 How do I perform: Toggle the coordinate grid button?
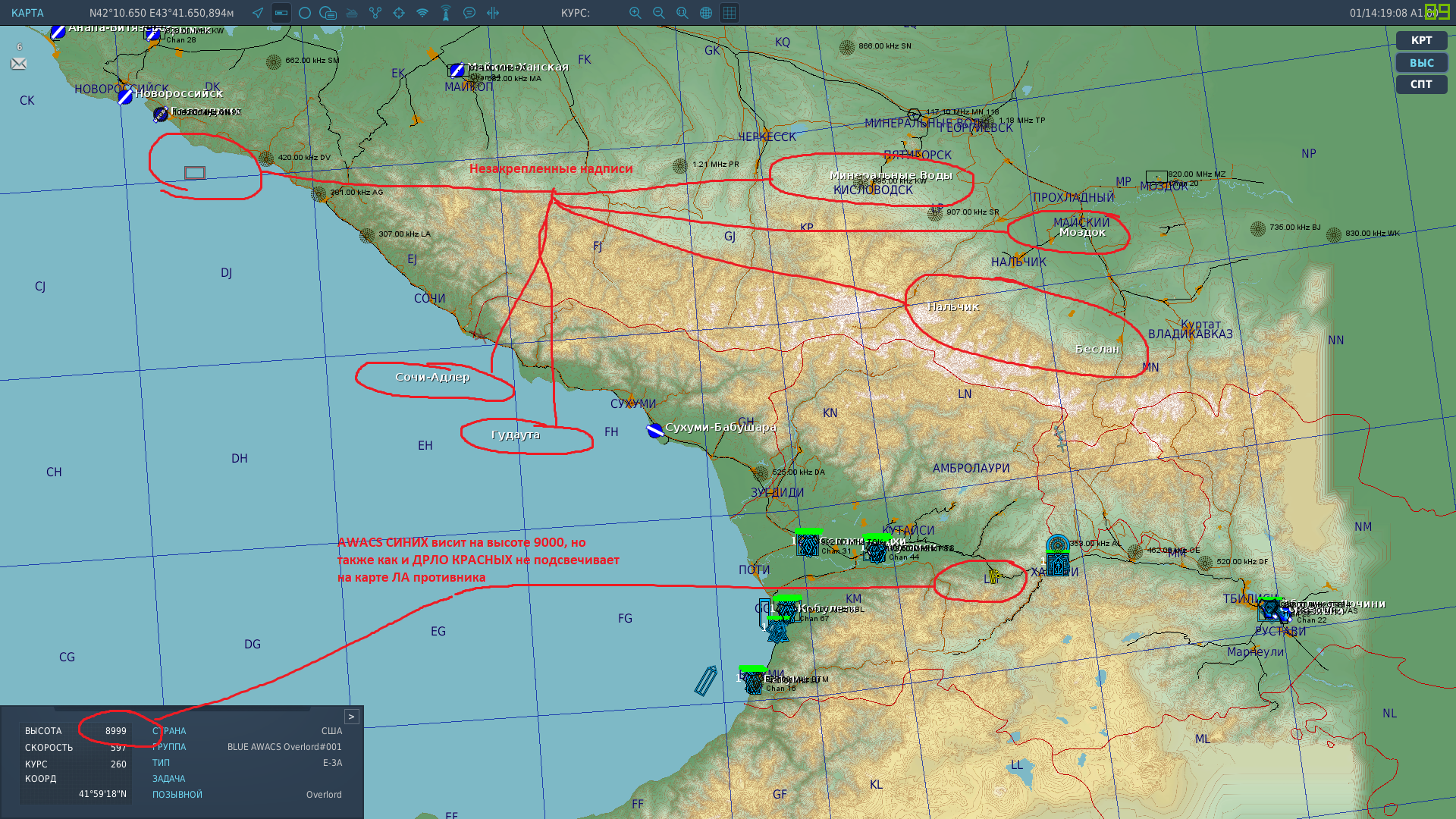730,13
